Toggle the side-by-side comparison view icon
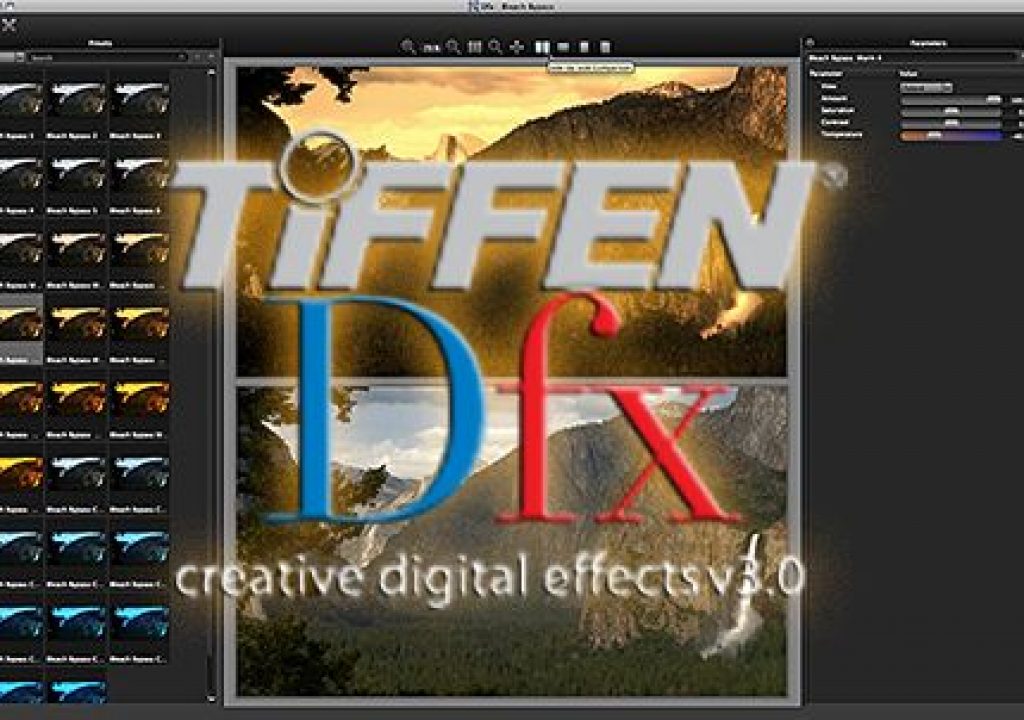This screenshot has width=1024, height=720. click(542, 47)
